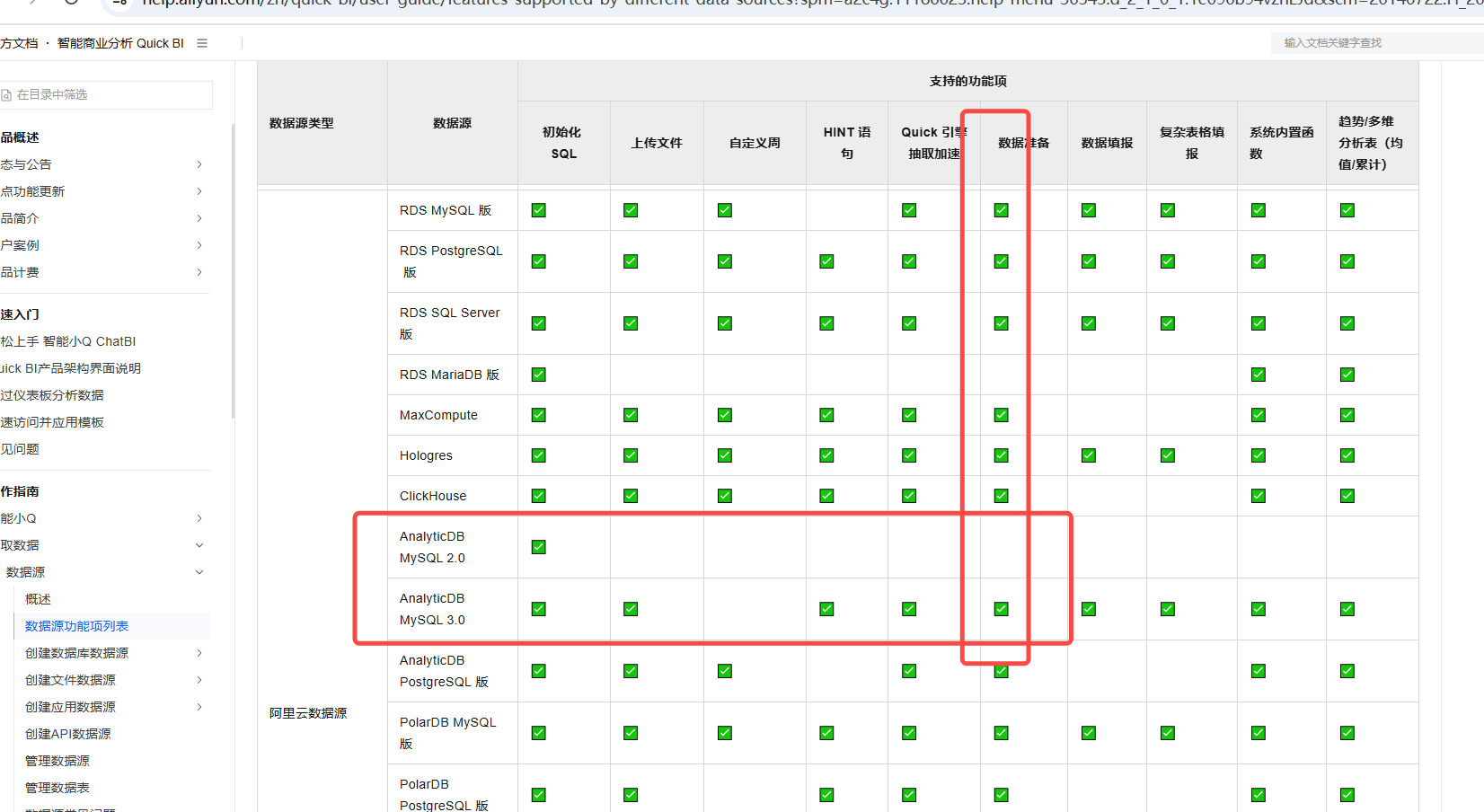The width and height of the screenshot is (1484, 812).
Task: Open the 概述 page under 数据源
Action: click(x=38, y=599)
